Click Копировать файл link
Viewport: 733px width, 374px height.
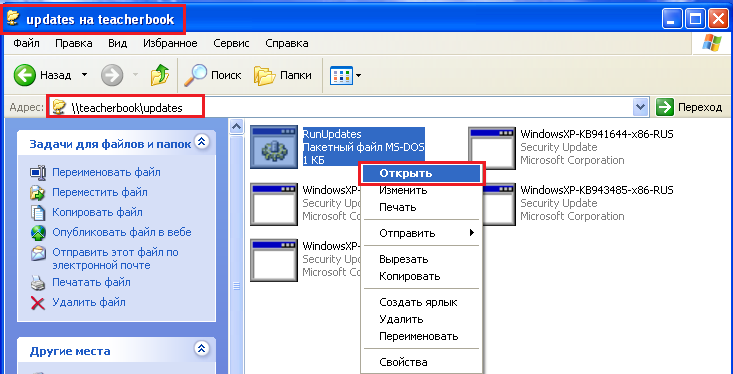coord(97,212)
